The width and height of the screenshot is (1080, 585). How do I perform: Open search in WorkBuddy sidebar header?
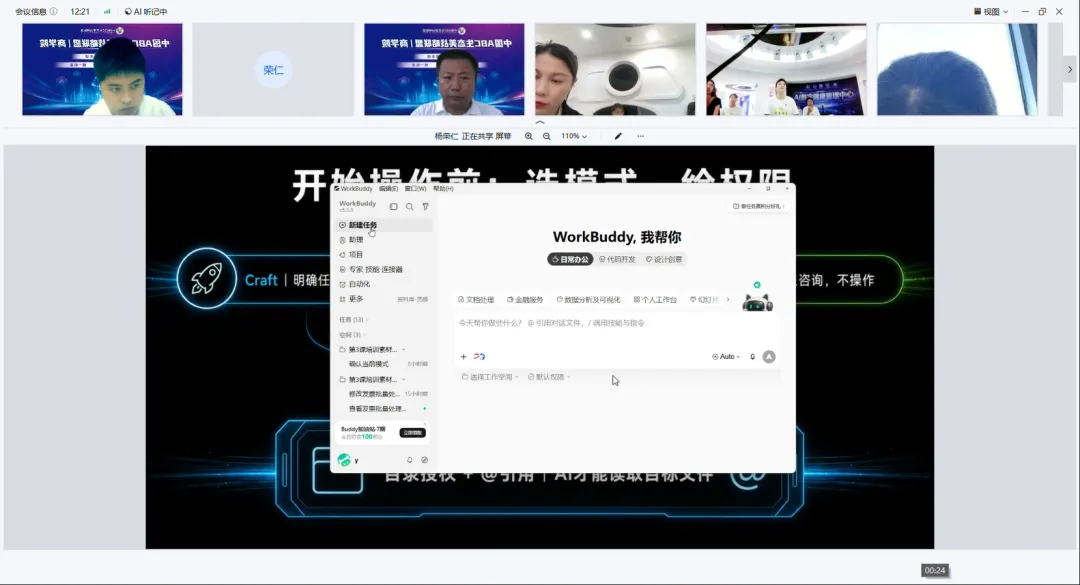click(410, 206)
